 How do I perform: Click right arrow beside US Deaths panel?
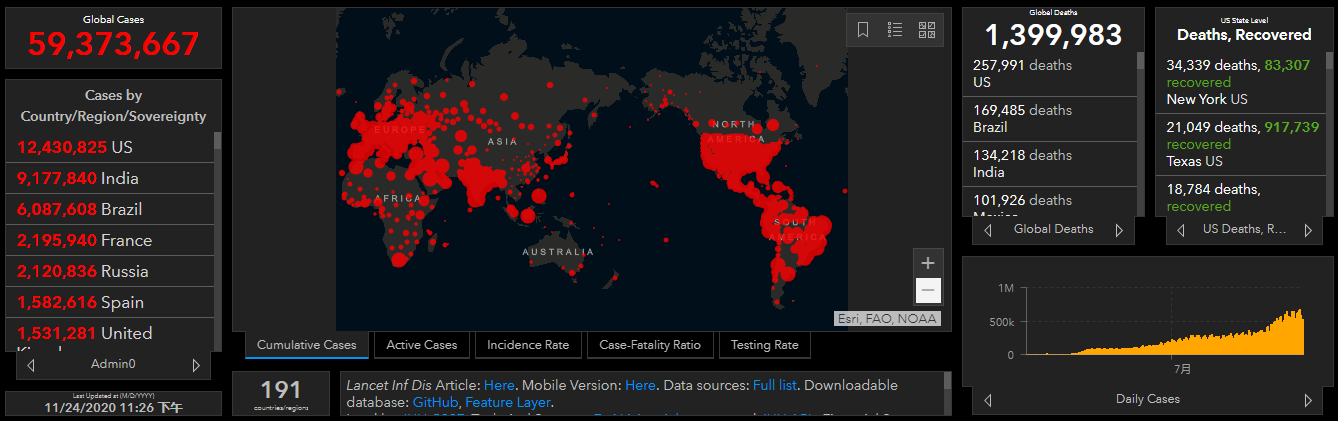[1307, 230]
